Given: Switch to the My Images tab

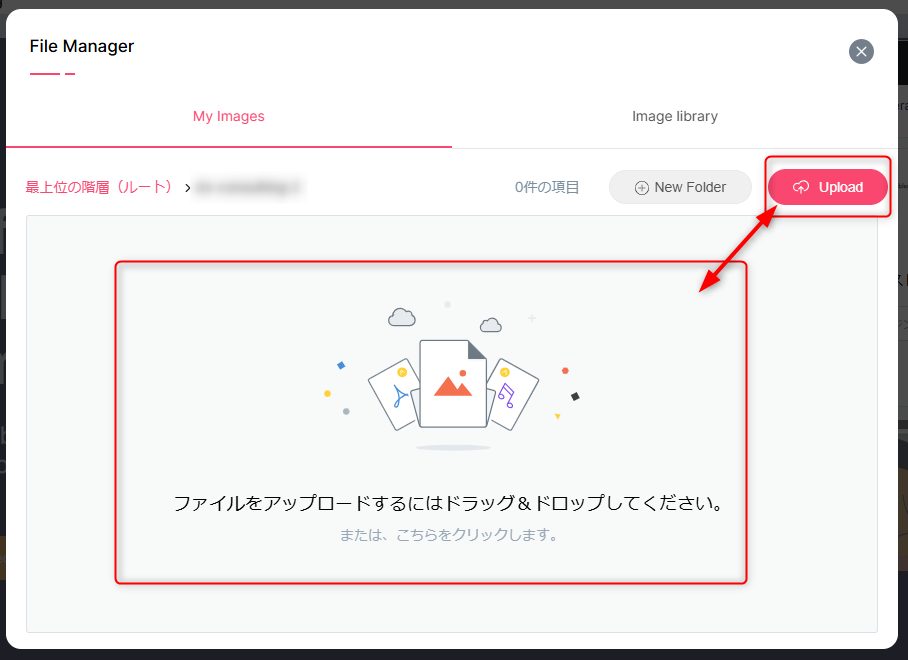Looking at the screenshot, I should pos(228,116).
